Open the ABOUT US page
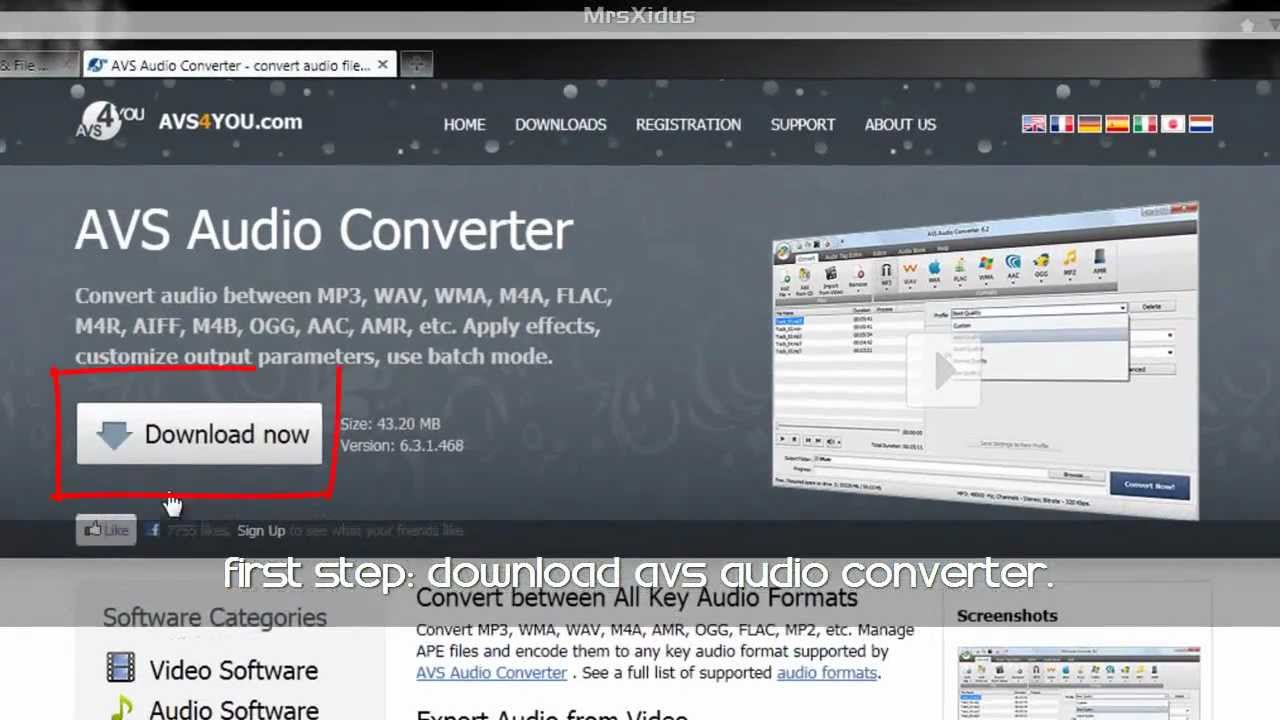The height and width of the screenshot is (720, 1280). (x=900, y=124)
